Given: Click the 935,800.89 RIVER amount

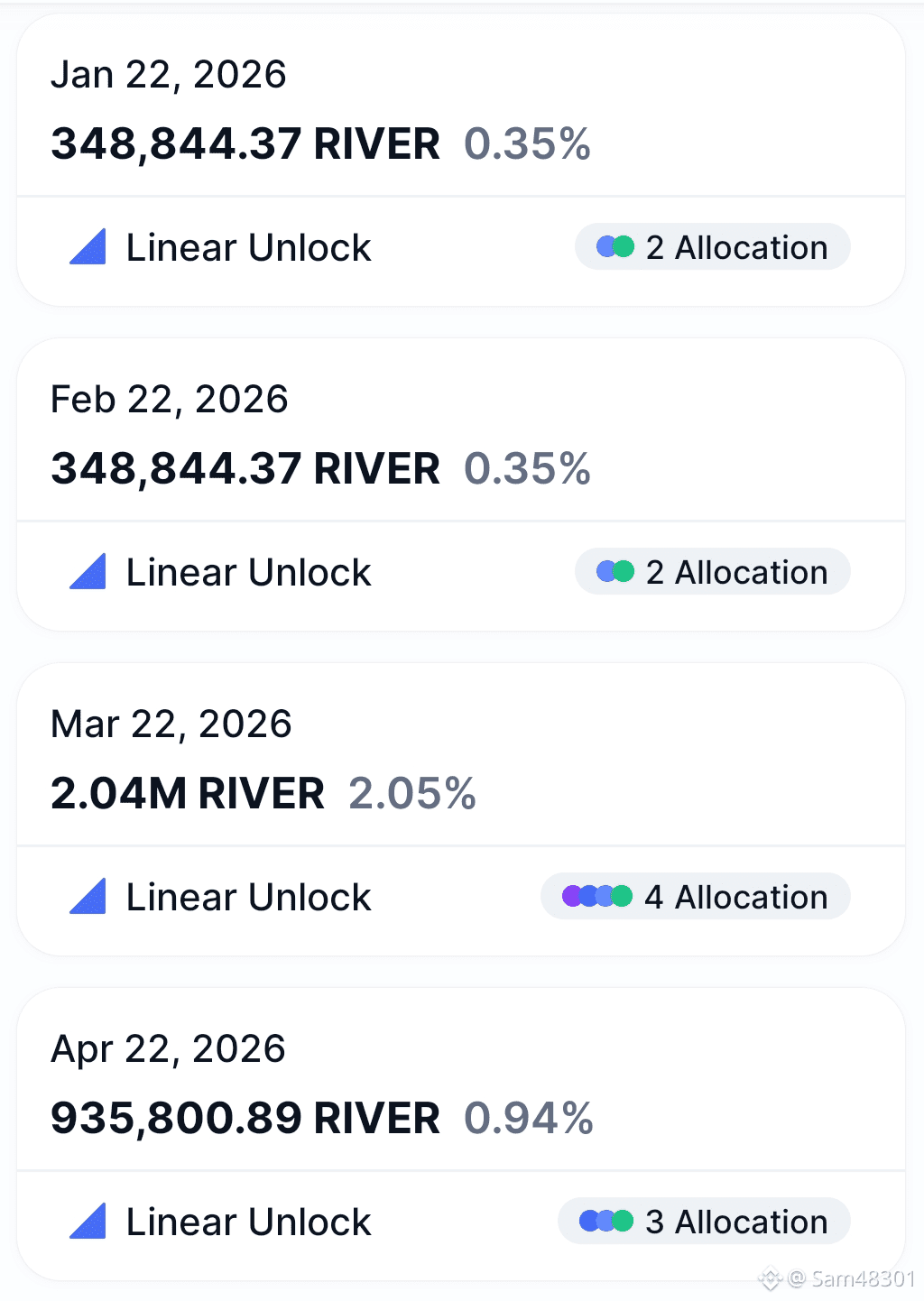Looking at the screenshot, I should [245, 1119].
